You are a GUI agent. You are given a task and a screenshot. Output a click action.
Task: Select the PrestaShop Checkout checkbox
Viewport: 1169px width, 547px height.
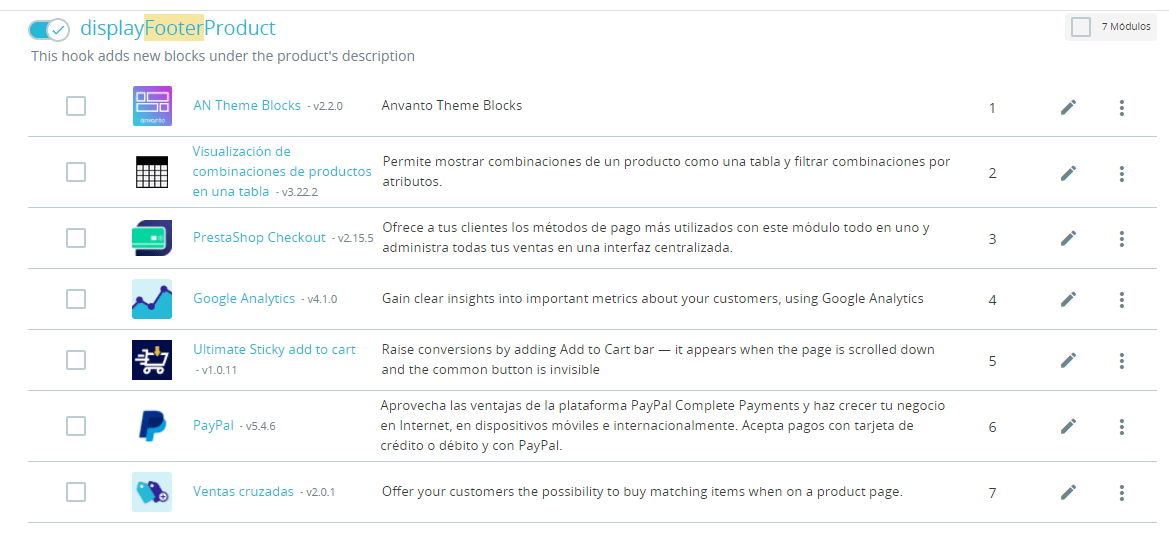75,238
